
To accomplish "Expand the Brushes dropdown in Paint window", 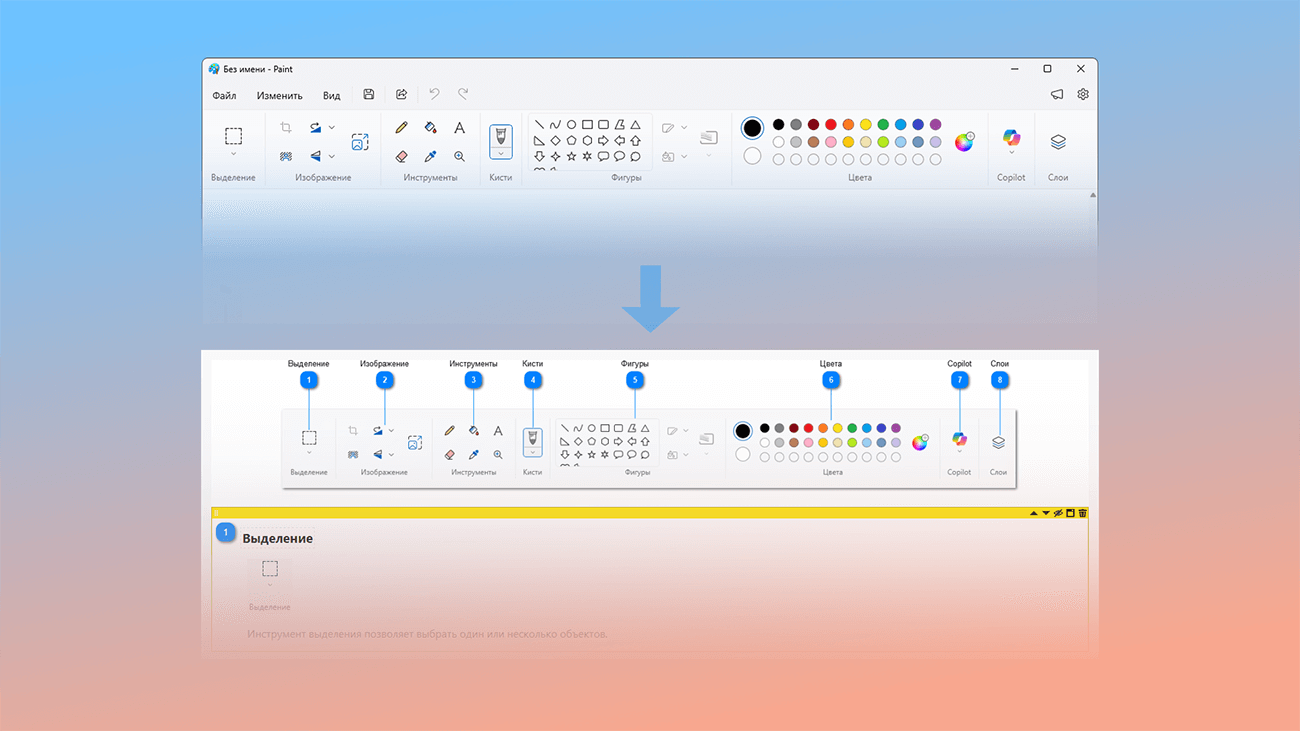I will point(501,154).
